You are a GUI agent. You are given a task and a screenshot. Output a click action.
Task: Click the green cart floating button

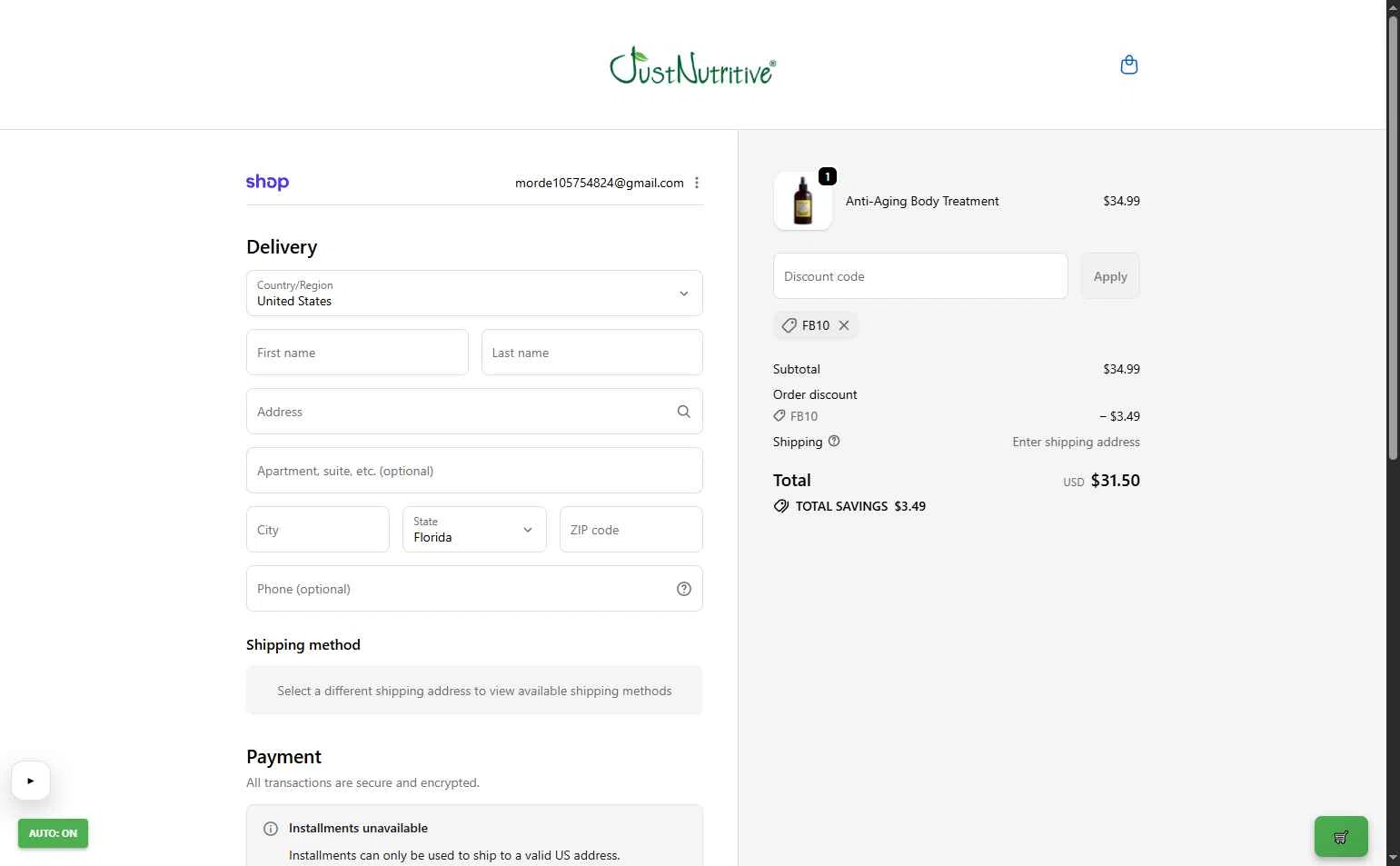click(1341, 837)
